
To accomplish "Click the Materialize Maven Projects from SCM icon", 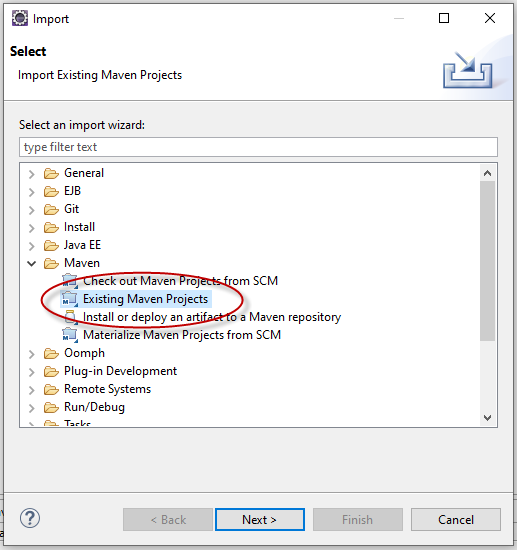I will (70, 335).
